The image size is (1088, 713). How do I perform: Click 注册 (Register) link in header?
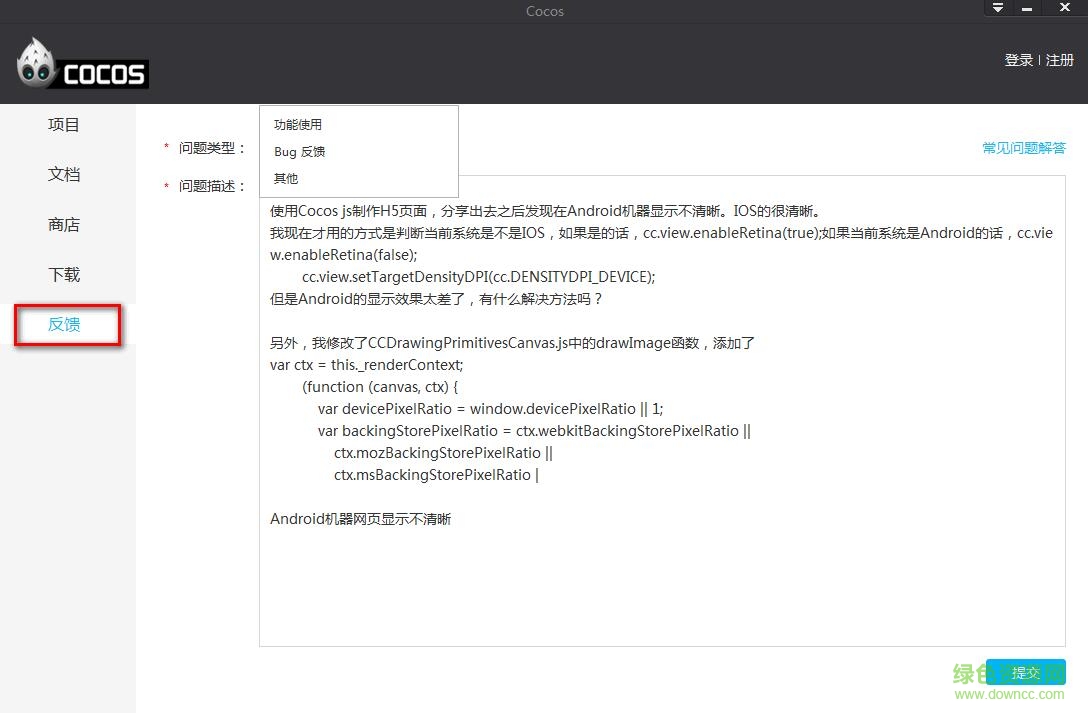(x=1060, y=60)
